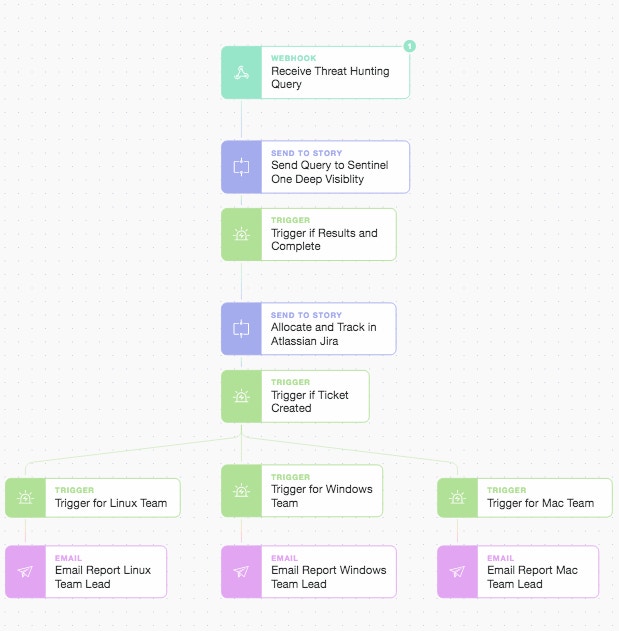This screenshot has height=631, width=619.
Task: Select the Trigger if Results and Complete label
Action: (x=324, y=240)
